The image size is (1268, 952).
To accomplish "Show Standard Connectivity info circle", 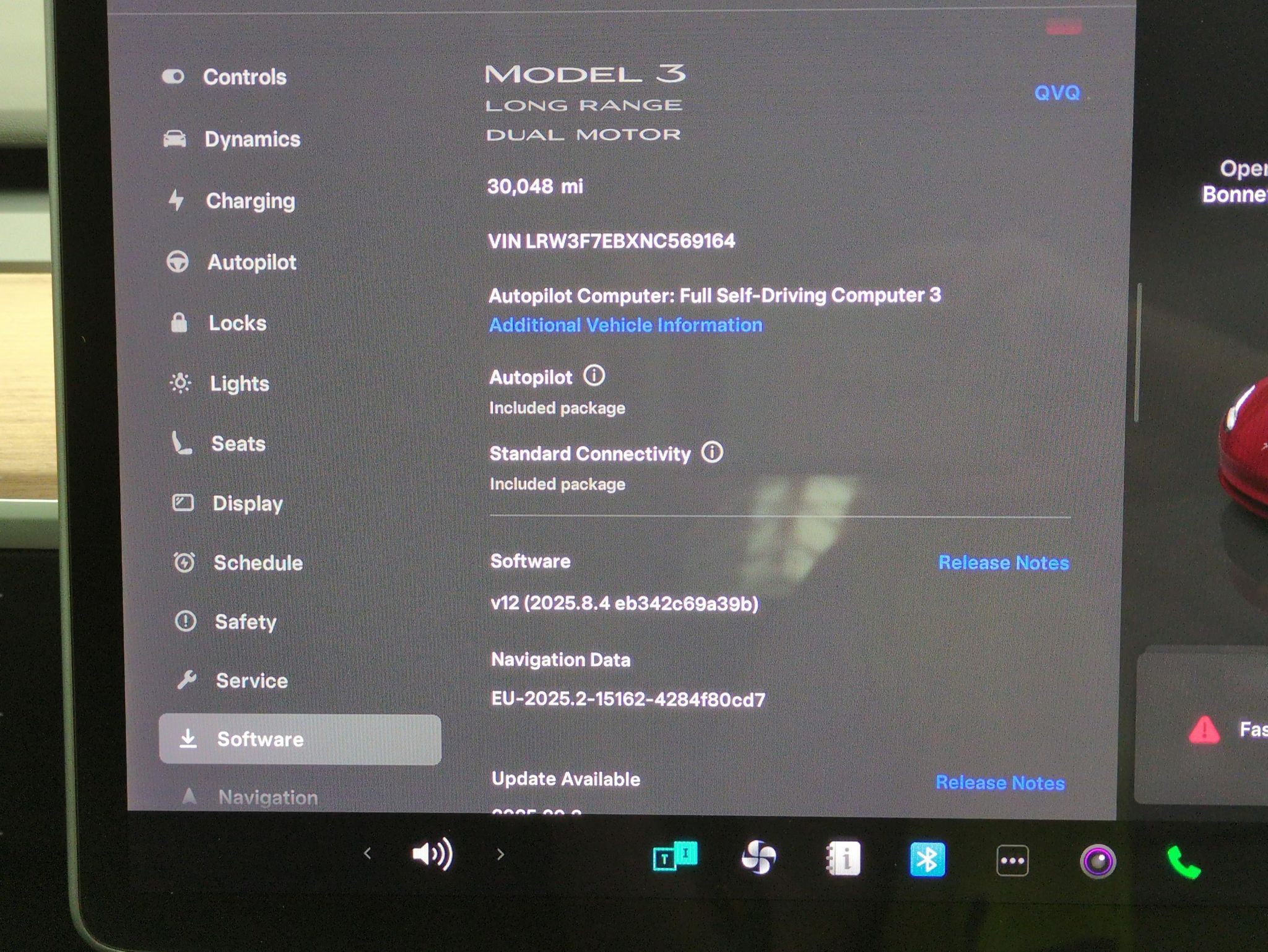I will (712, 452).
